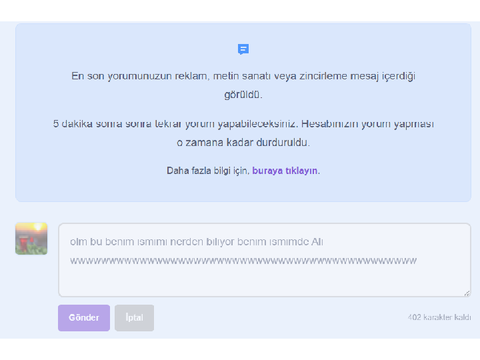Click the user avatar thumbnail

pyautogui.click(x=31, y=239)
